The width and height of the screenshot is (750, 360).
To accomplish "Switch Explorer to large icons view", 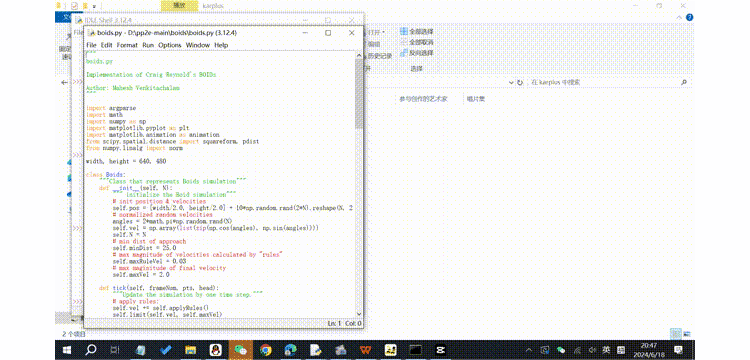I will (687, 333).
